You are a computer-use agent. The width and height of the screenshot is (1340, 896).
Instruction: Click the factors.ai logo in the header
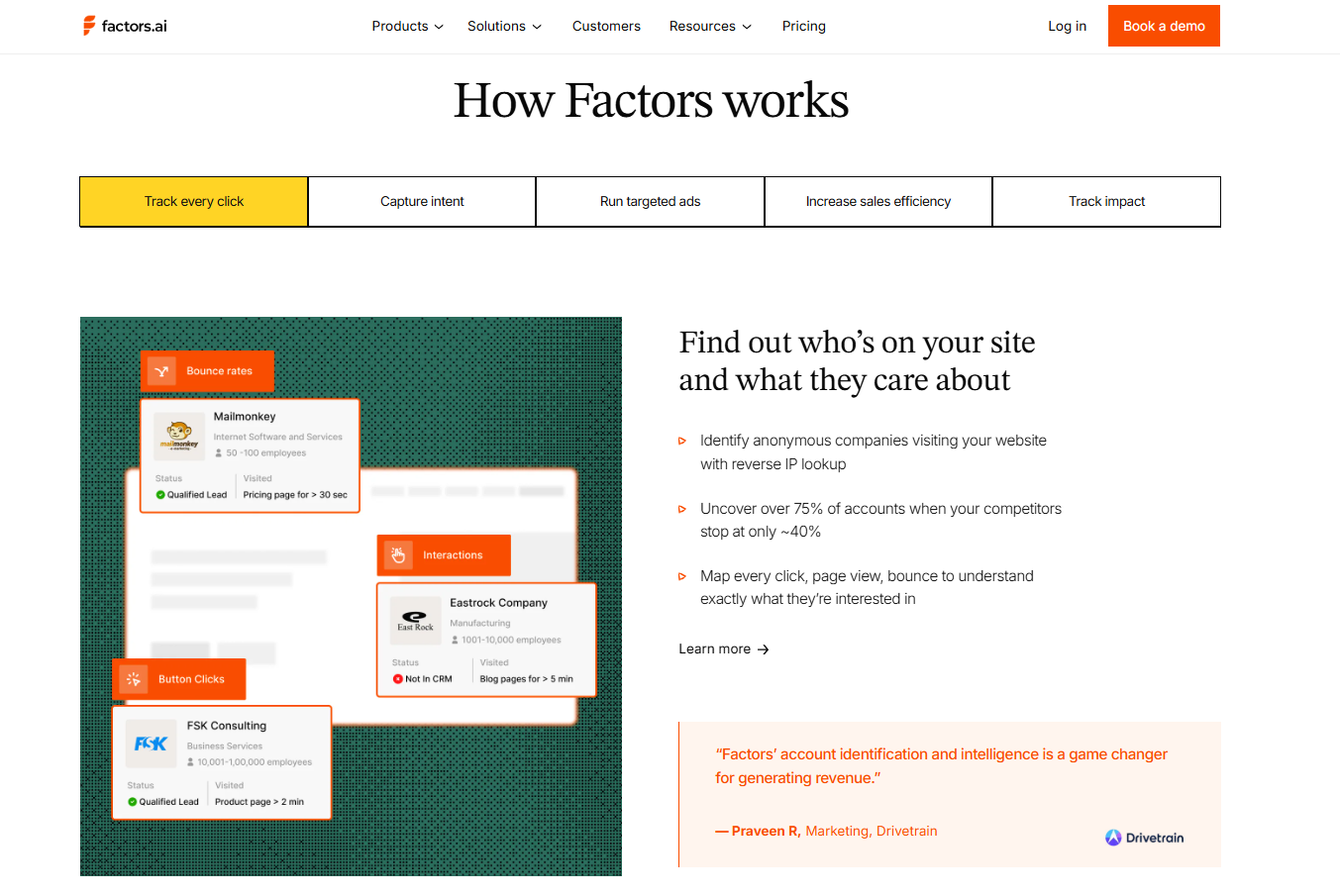124,26
